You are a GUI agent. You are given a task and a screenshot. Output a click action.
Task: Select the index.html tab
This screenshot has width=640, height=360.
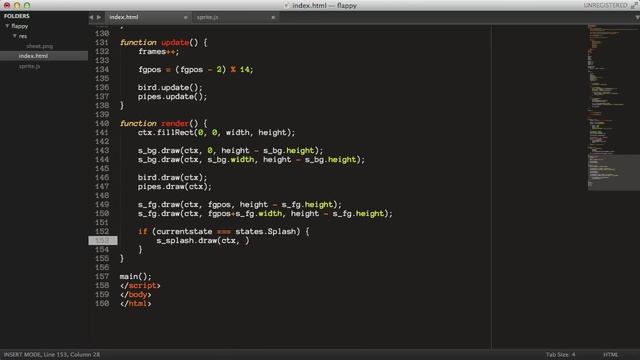(x=124, y=17)
